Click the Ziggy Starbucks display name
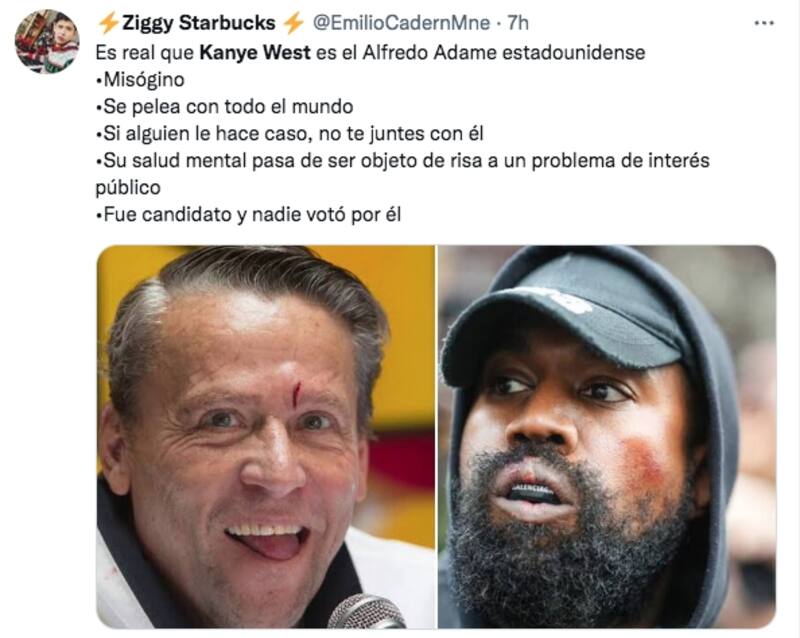The image size is (800, 638). click(x=198, y=23)
